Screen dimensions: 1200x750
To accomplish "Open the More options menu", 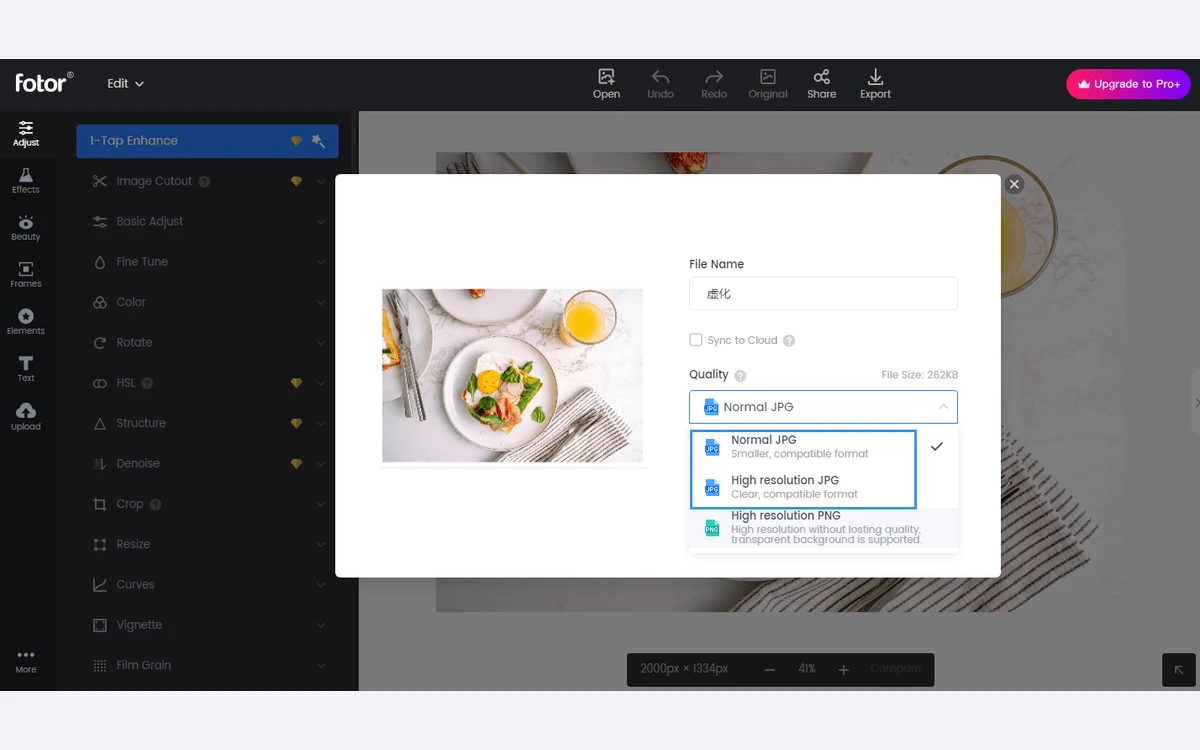I will click(26, 661).
